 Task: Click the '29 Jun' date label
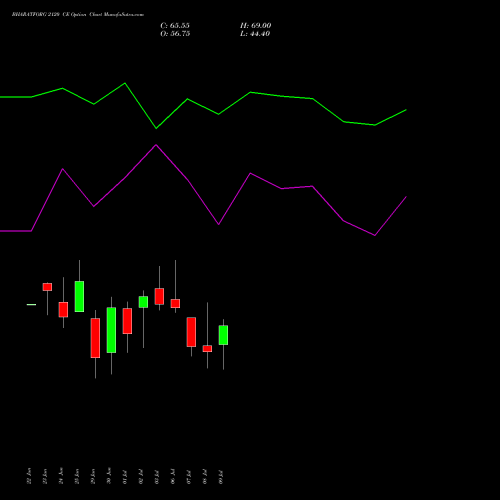[x=93, y=476]
